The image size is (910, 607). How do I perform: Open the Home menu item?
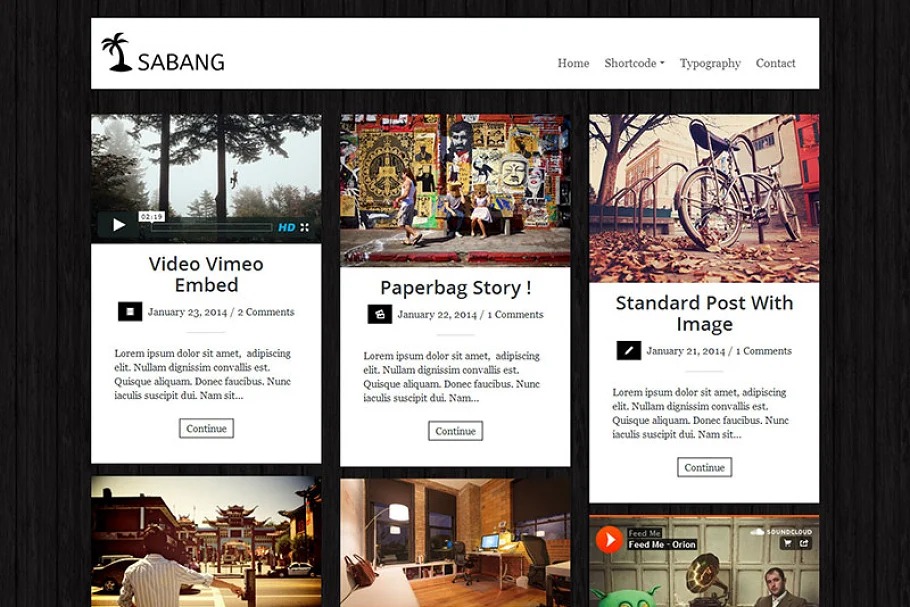pyautogui.click(x=573, y=63)
